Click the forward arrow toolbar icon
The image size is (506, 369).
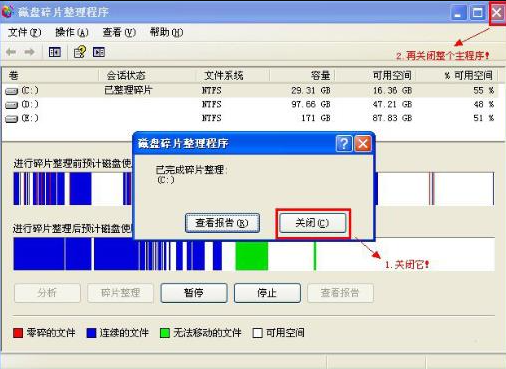[x=29, y=52]
